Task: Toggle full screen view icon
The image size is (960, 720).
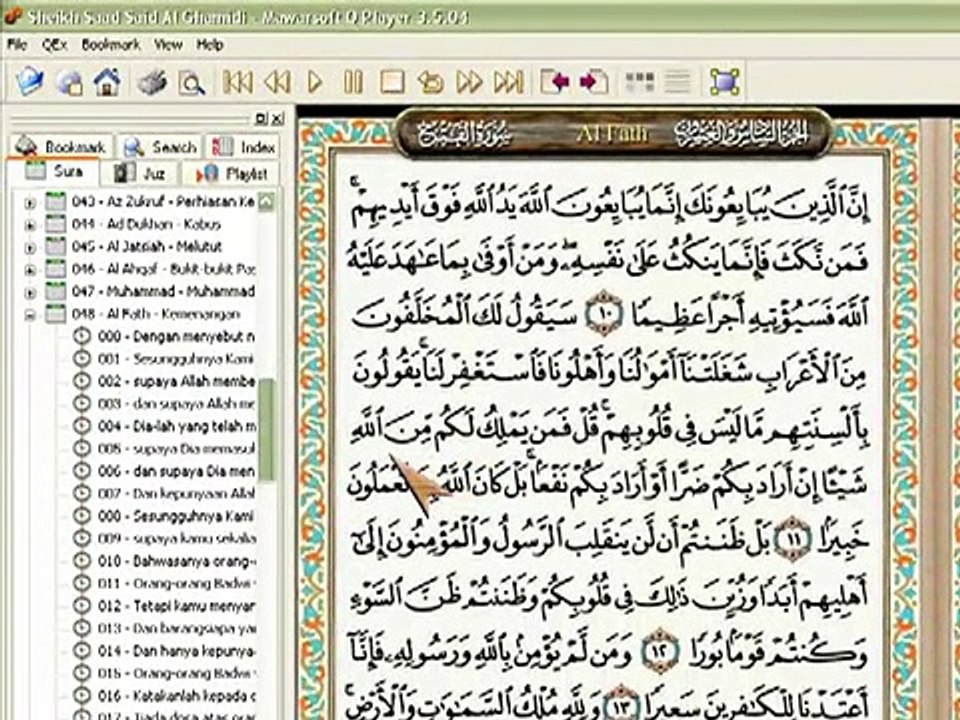Action: point(724,82)
